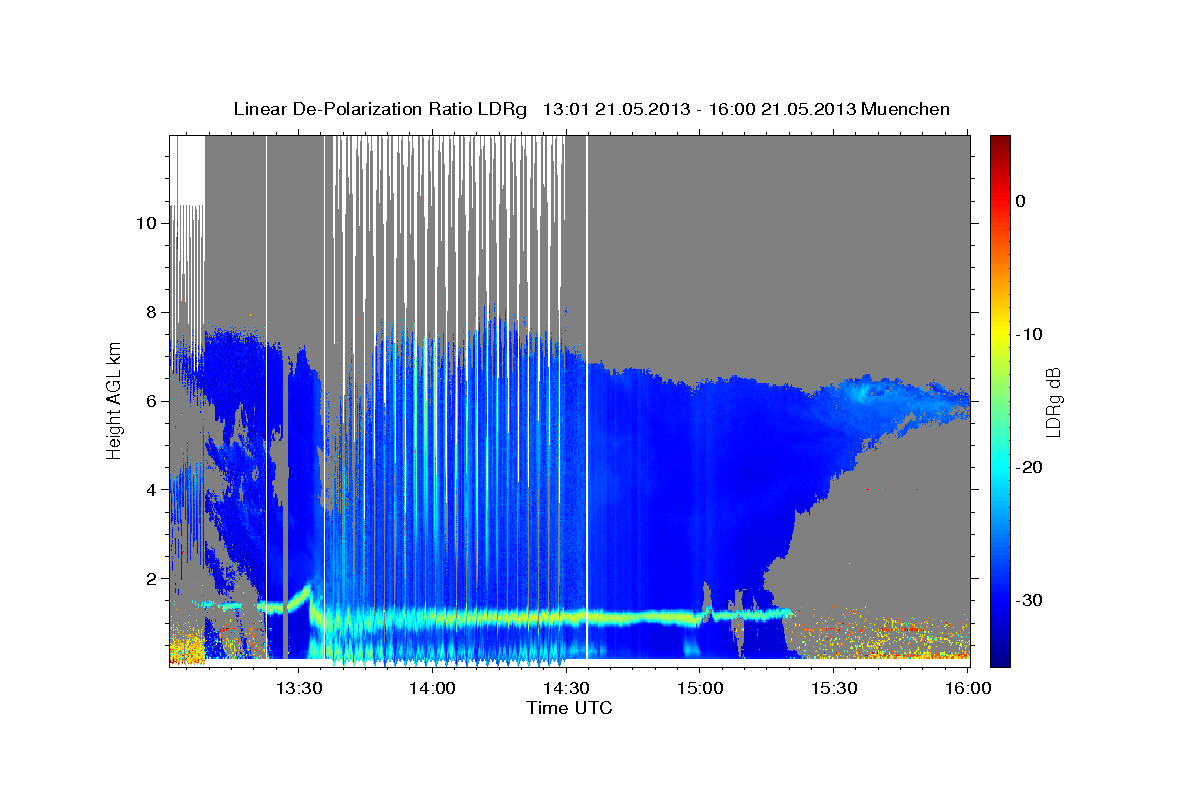Click the '13:01 21.05.2013' start time in title

pos(616,109)
